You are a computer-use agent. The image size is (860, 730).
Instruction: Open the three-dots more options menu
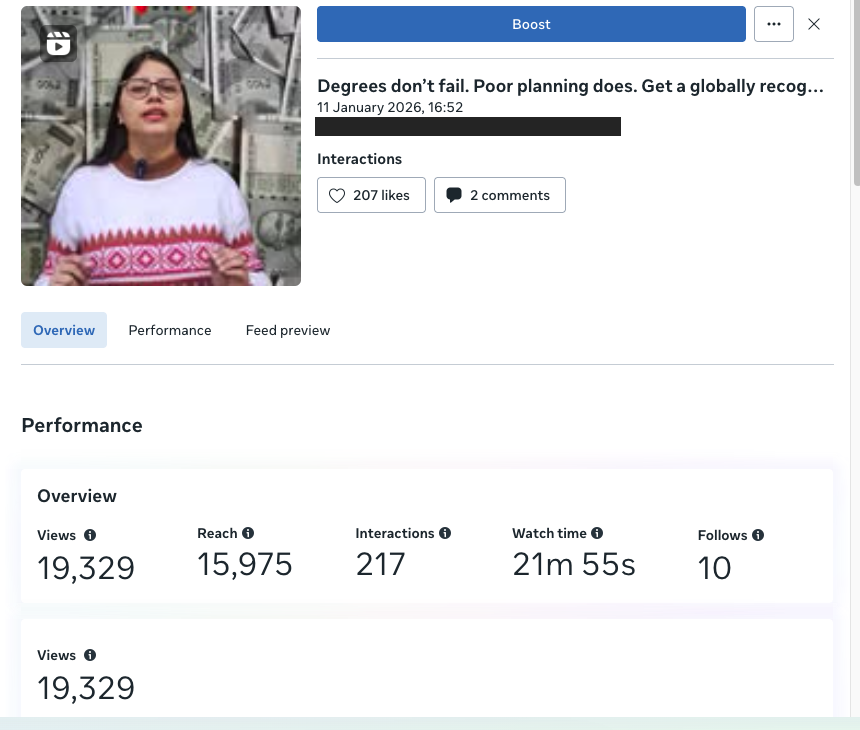773,24
